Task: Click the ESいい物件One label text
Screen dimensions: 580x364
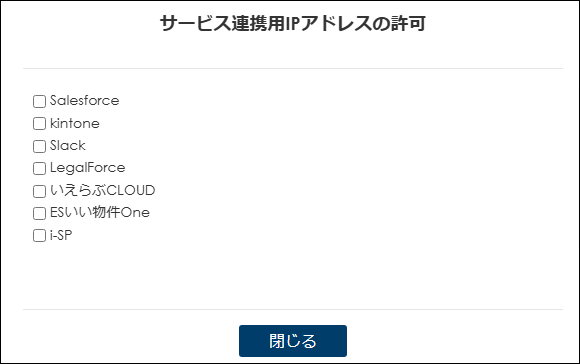Action: tap(100, 212)
